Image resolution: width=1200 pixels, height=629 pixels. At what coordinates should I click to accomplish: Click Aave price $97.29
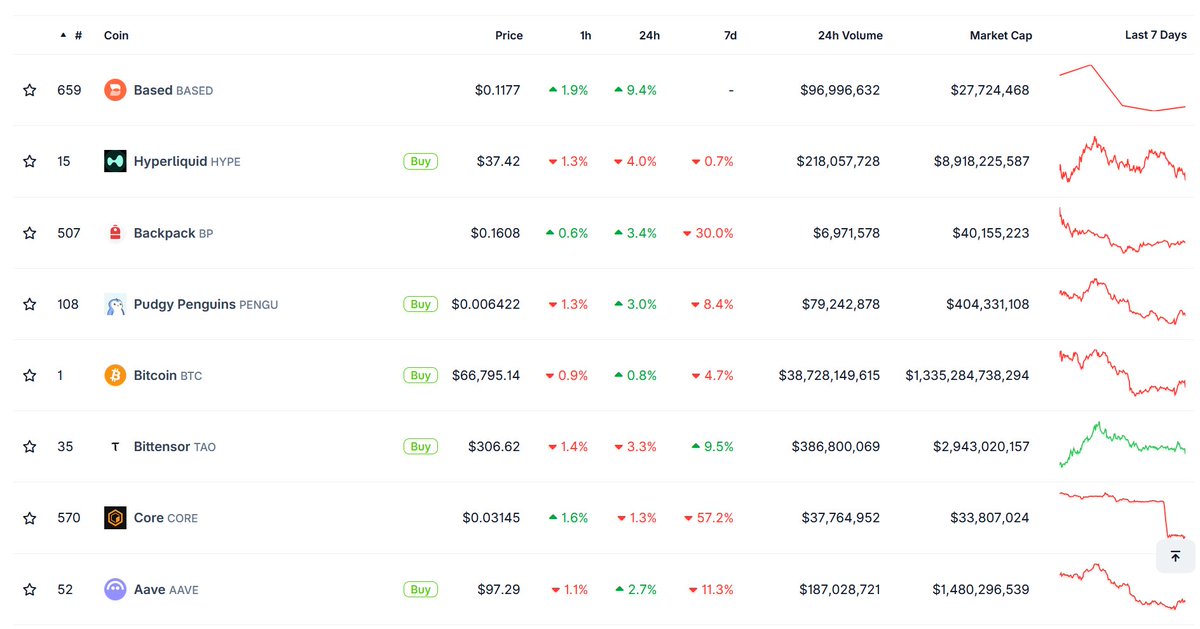coord(497,590)
